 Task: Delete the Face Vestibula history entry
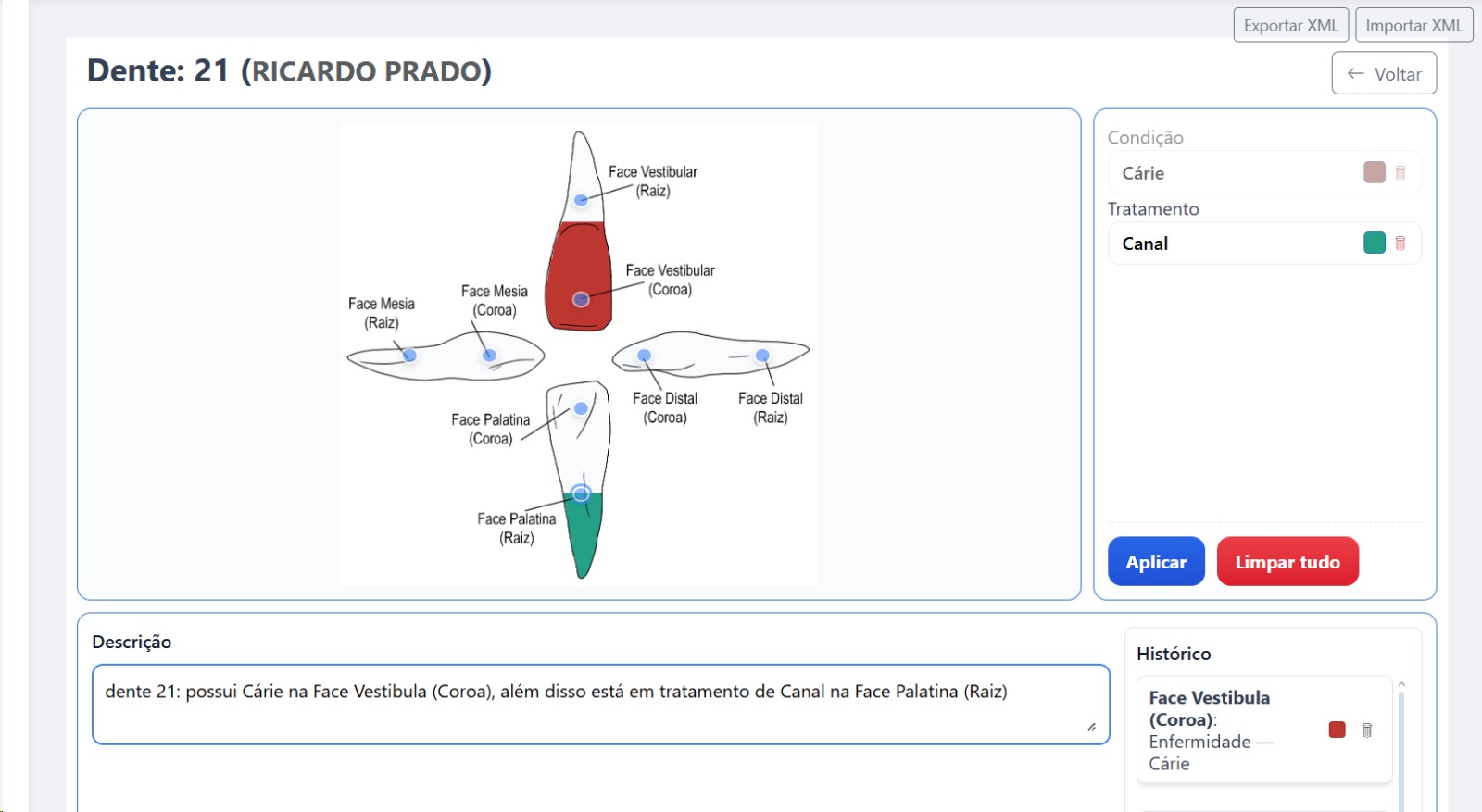[x=1366, y=731]
